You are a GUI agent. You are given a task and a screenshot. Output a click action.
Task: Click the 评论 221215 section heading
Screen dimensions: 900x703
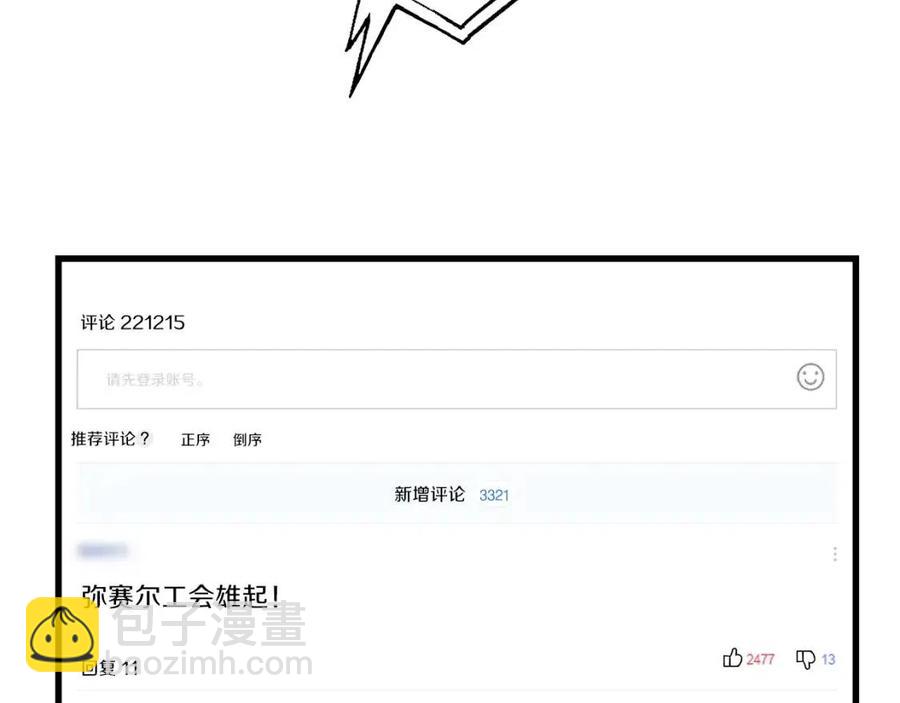[133, 323]
